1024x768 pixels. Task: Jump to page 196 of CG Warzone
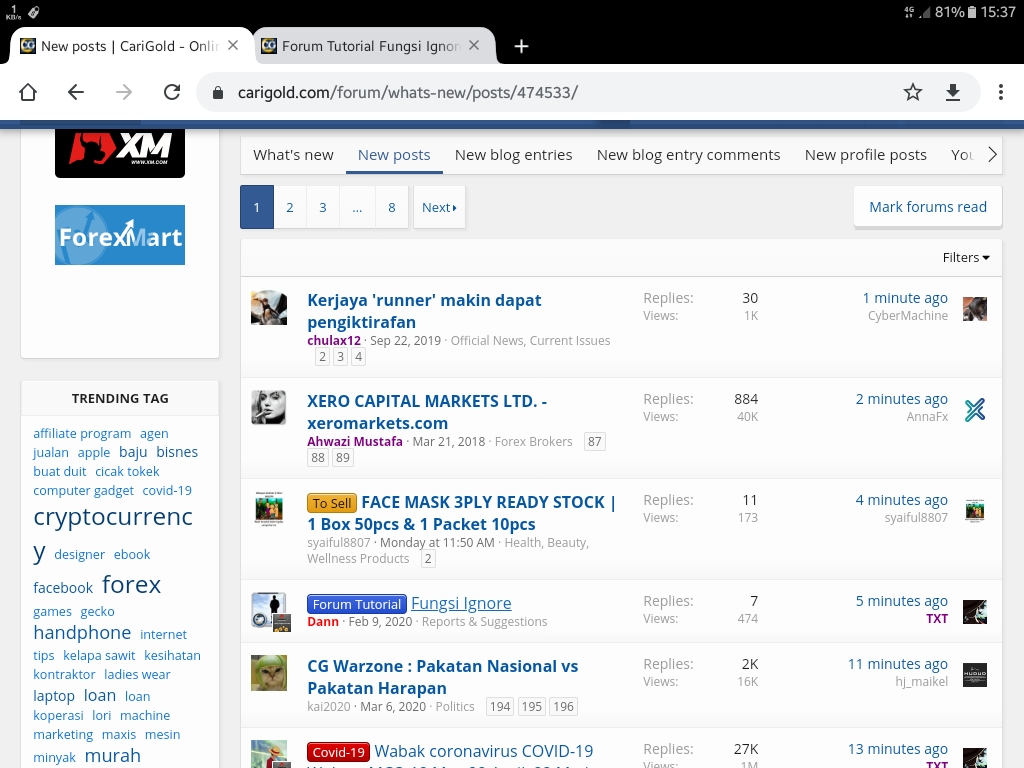pos(563,707)
